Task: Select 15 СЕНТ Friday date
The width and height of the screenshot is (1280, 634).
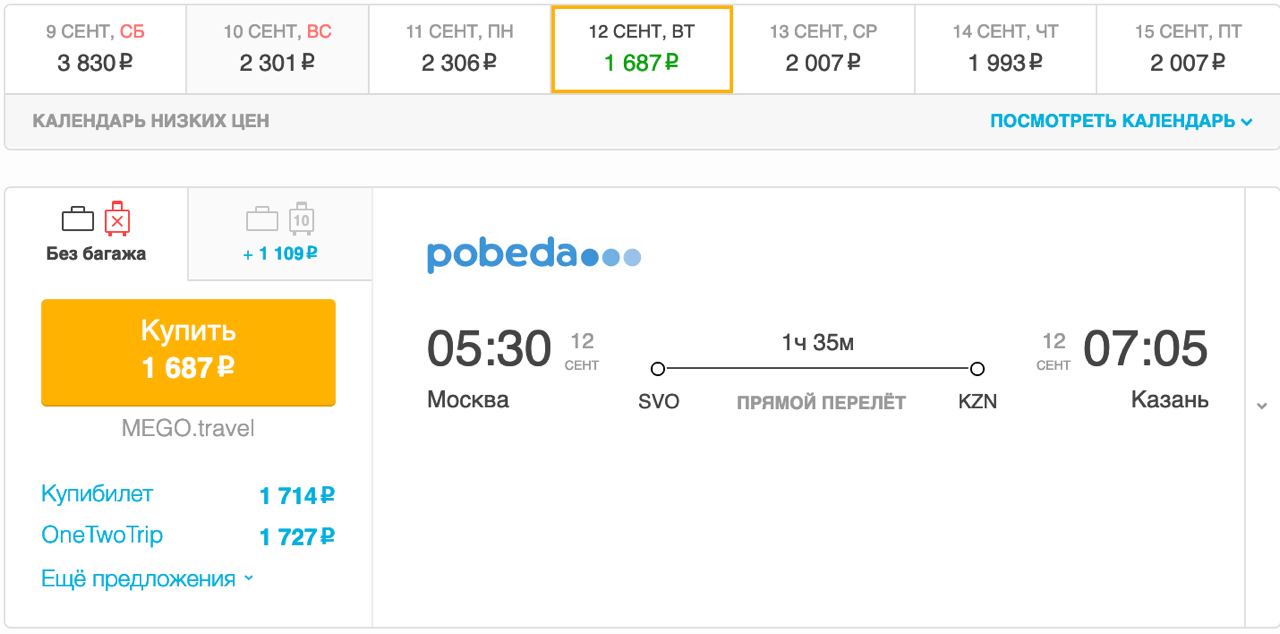Action: pyautogui.click(x=1188, y=49)
